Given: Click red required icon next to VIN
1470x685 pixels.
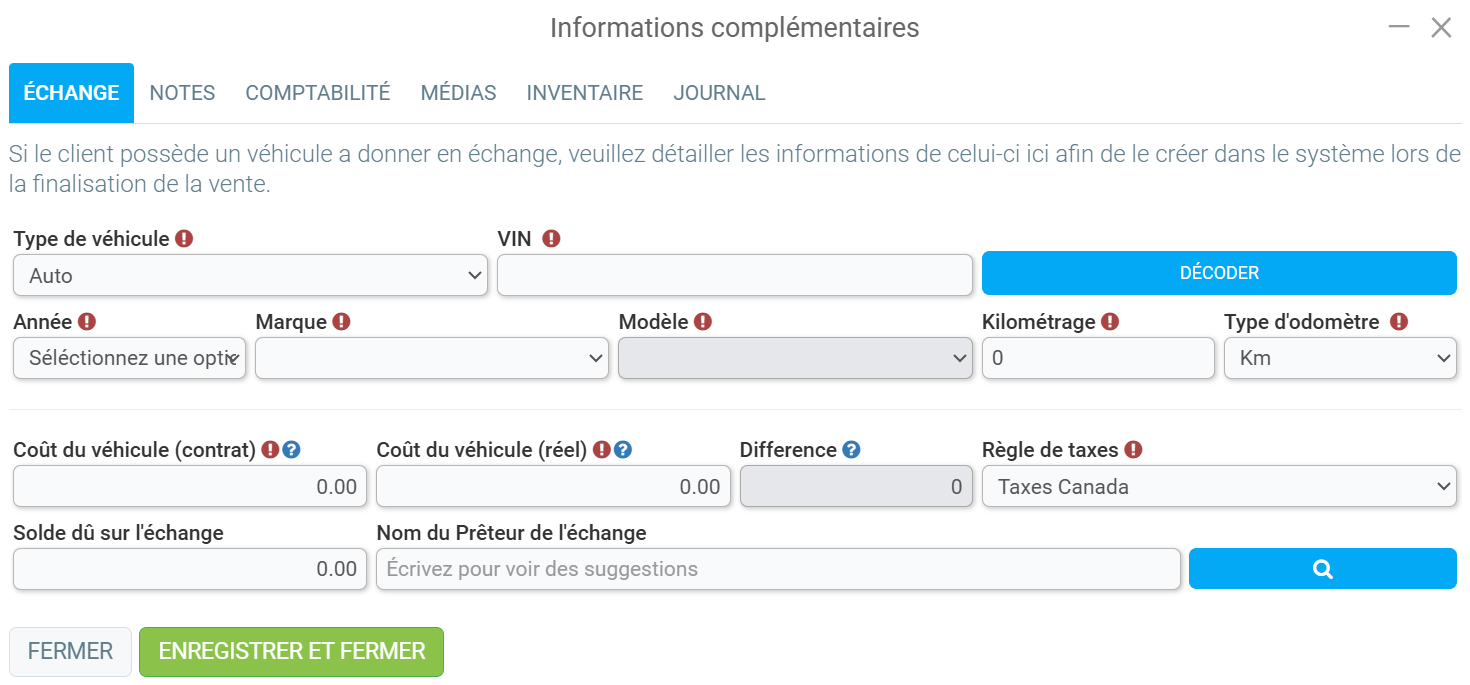Looking at the screenshot, I should (x=551, y=239).
